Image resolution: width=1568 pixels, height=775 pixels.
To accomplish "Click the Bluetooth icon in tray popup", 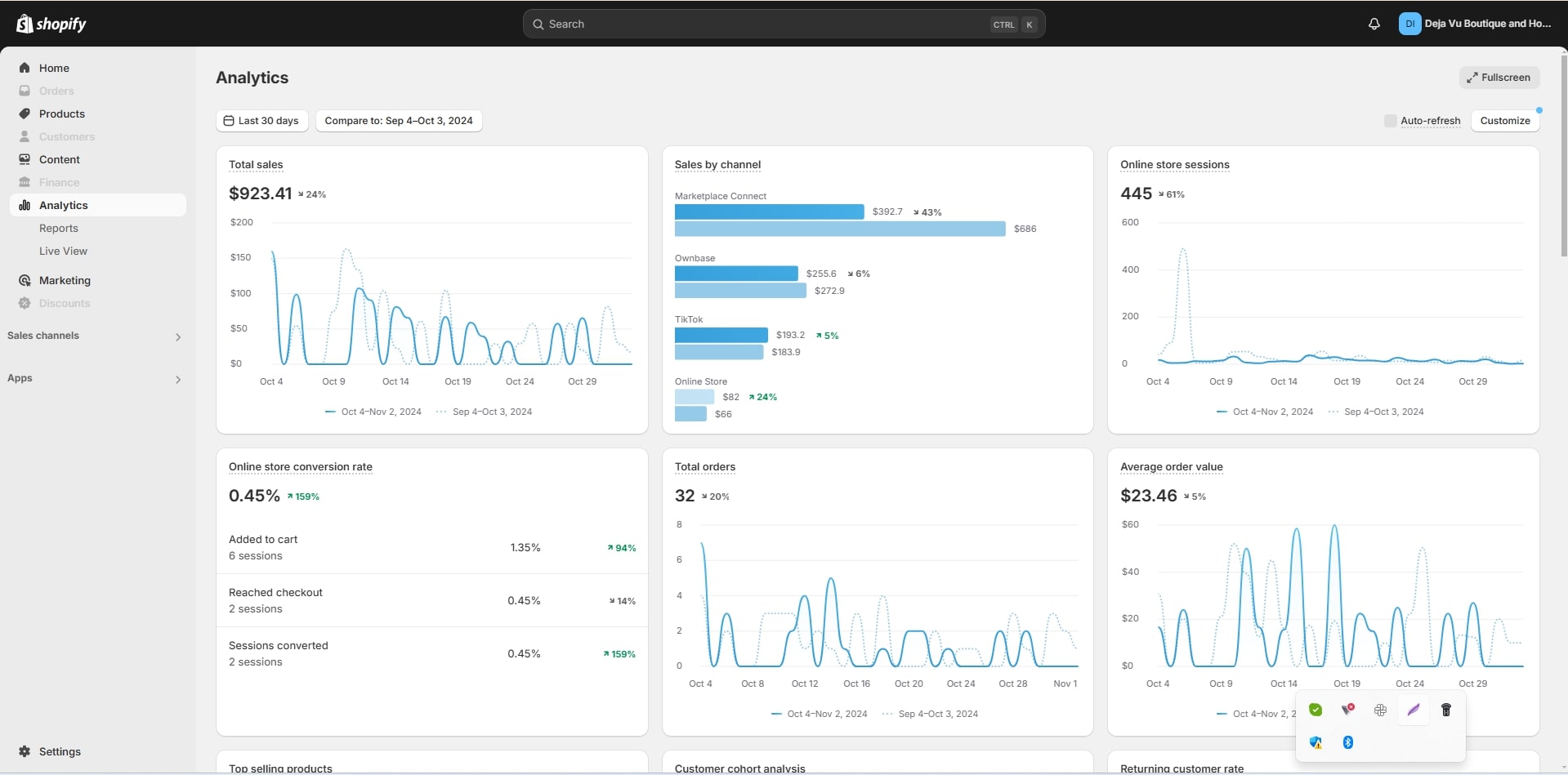I will click(1347, 742).
